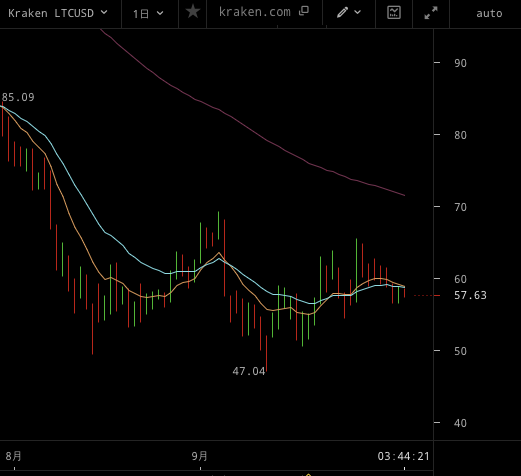Viewport: 521px width, 476px height.
Task: Open the 1日 timeframe dropdown
Action: pyautogui.click(x=148, y=14)
